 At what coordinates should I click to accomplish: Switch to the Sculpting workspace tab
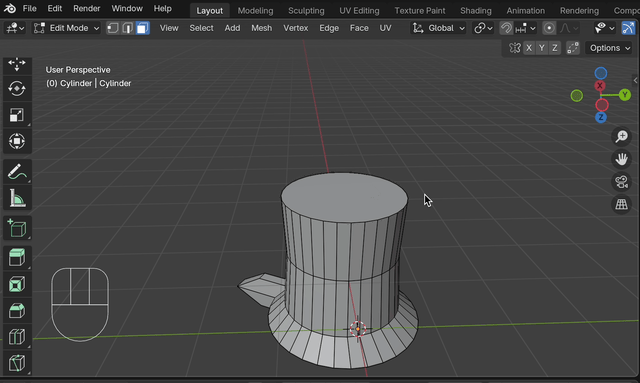(x=306, y=11)
